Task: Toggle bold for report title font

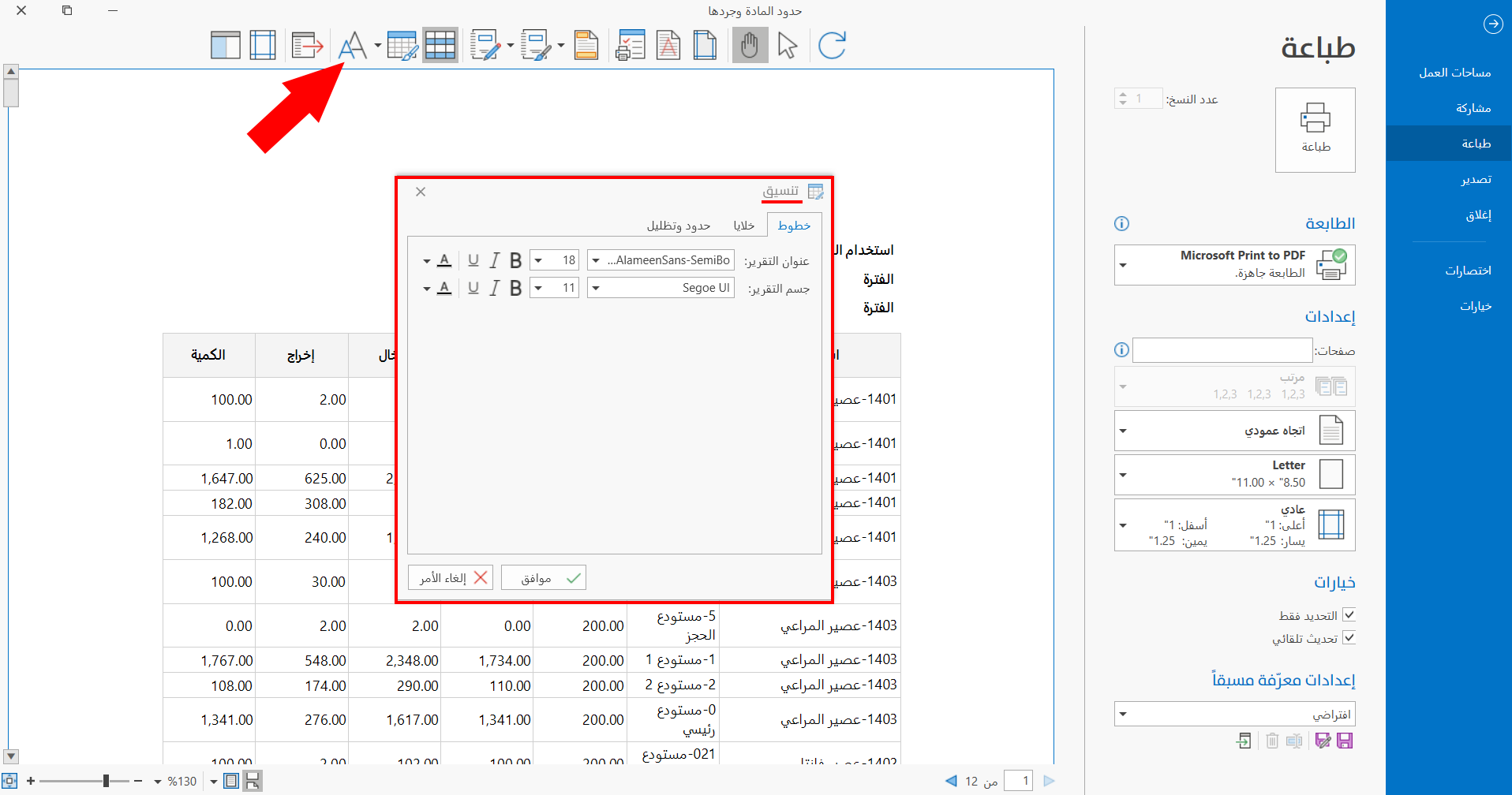Action: (x=515, y=260)
